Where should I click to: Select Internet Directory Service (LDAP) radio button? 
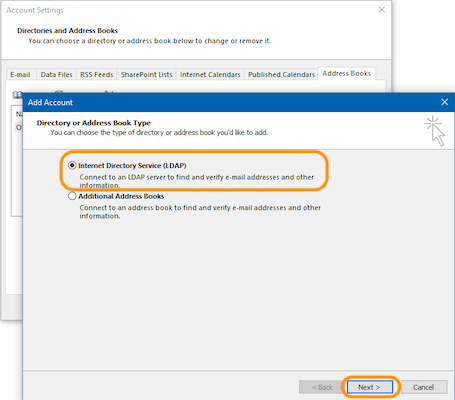72,165
